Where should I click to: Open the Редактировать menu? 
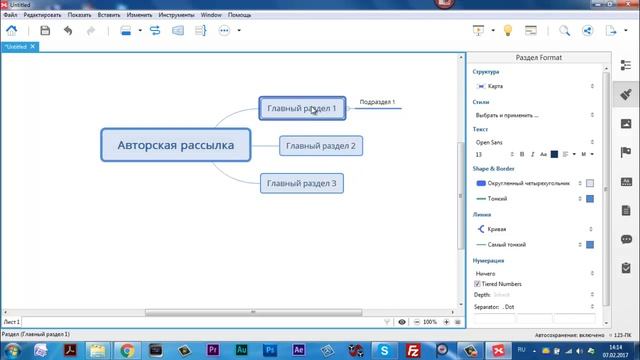click(42, 15)
